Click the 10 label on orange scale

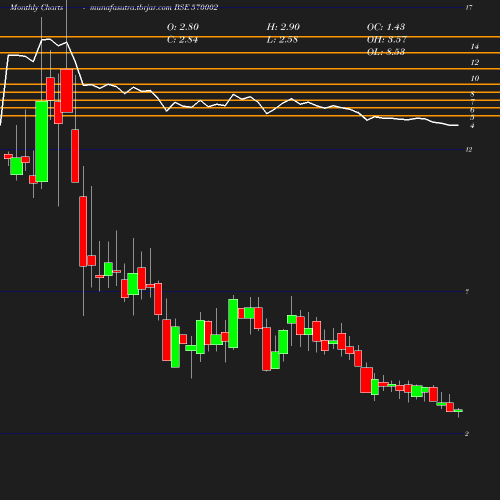(x=475, y=78)
